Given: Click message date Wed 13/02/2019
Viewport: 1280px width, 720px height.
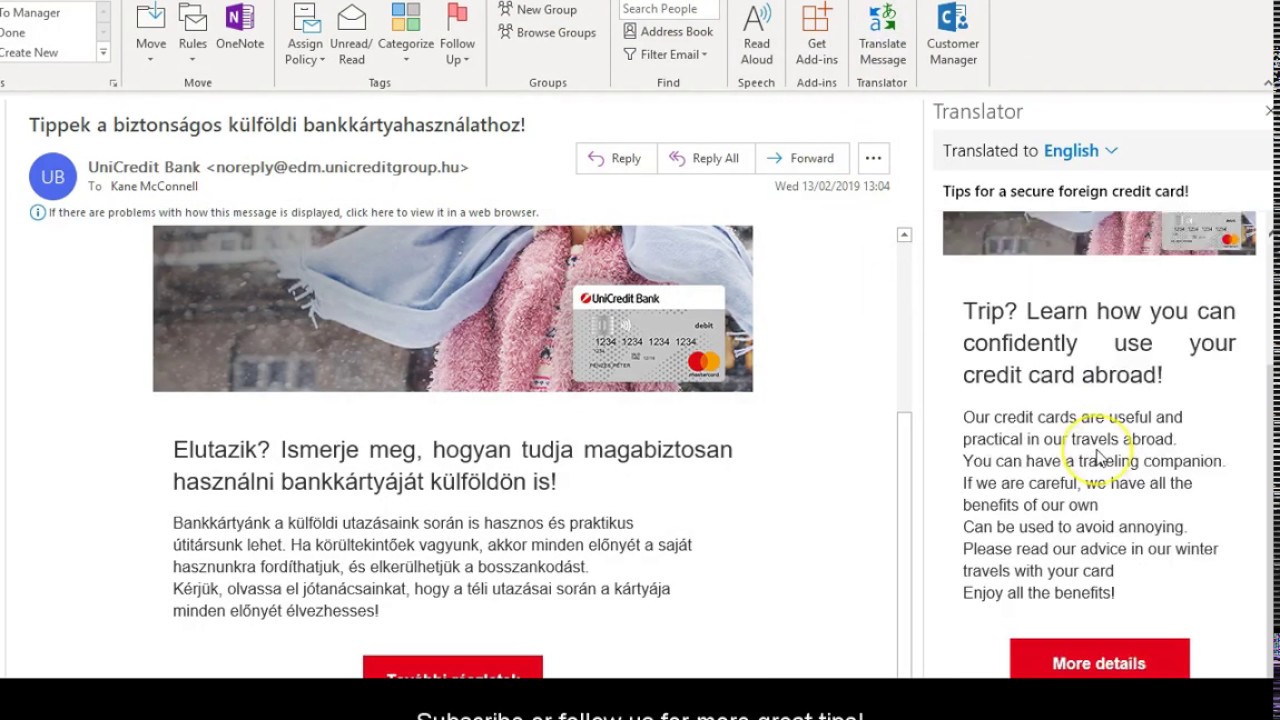Looking at the screenshot, I should pos(832,186).
